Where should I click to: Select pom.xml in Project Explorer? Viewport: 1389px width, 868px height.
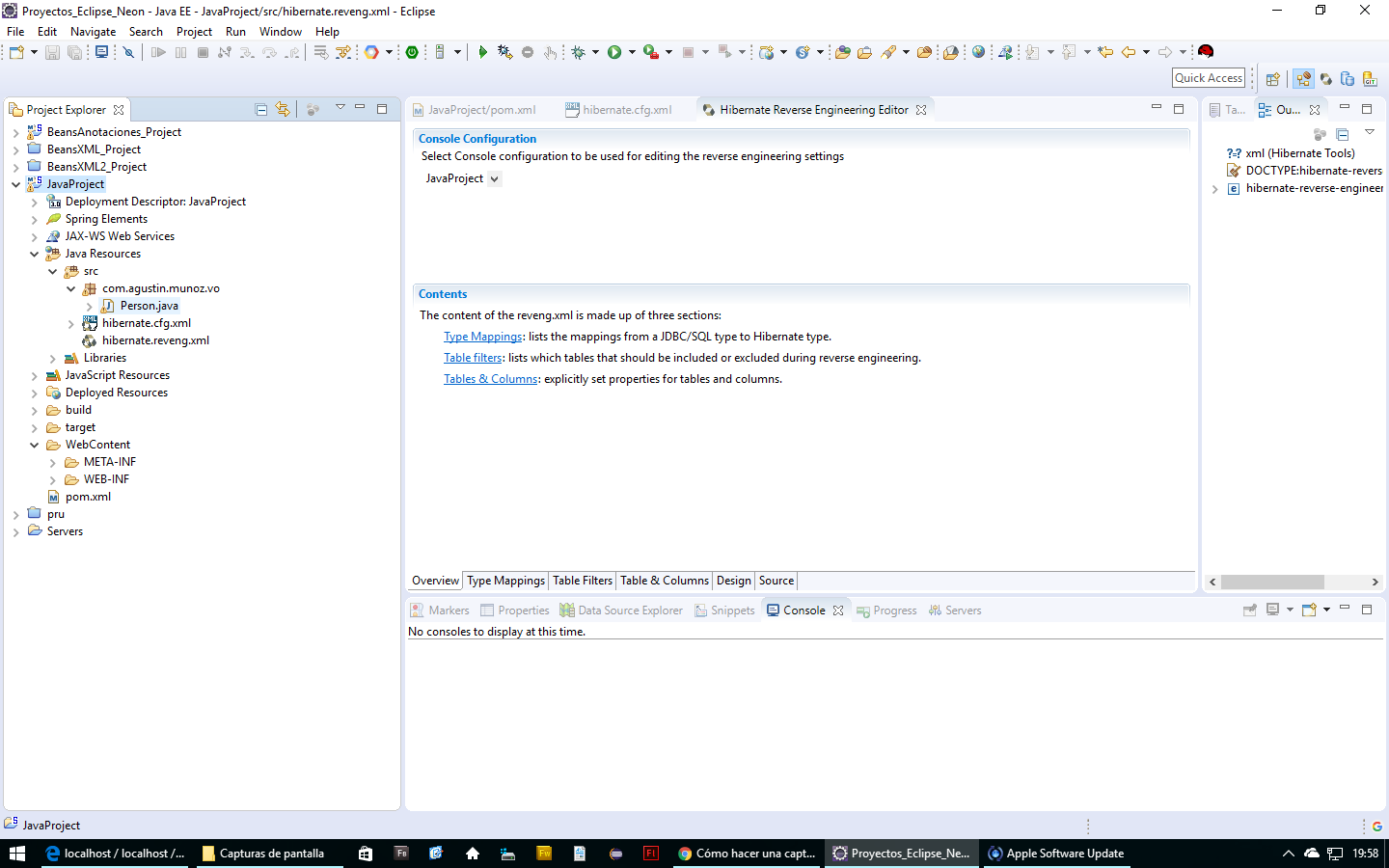pyautogui.click(x=88, y=497)
